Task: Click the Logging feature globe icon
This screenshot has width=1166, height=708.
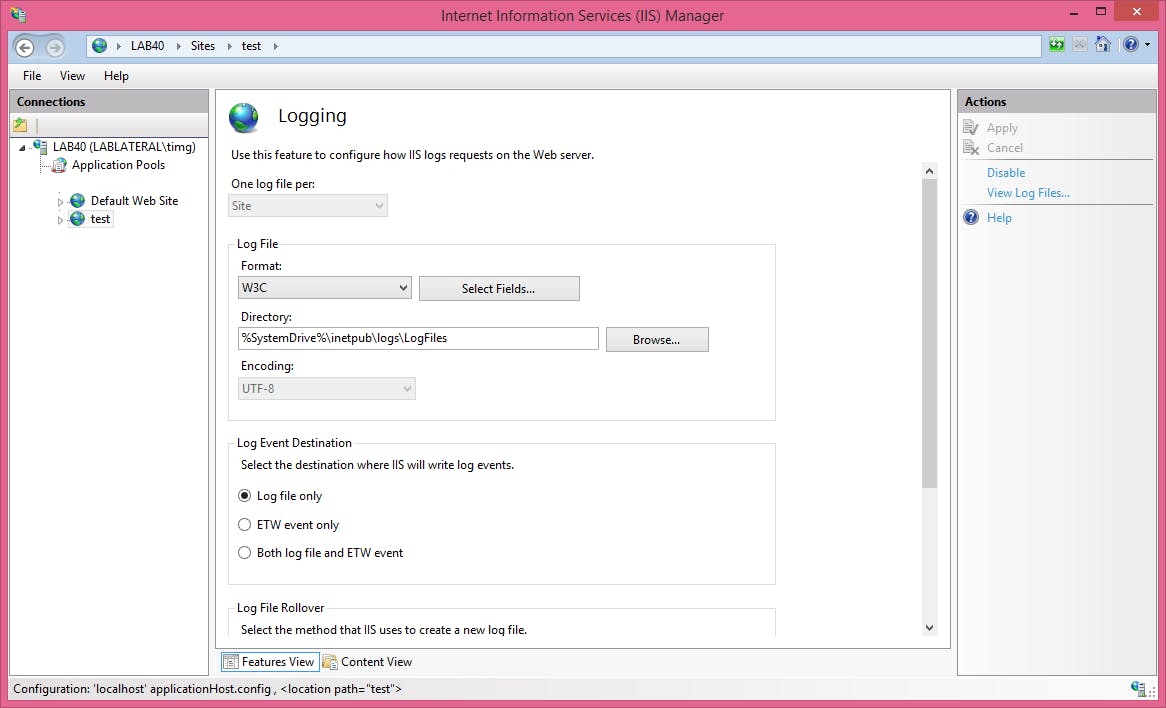Action: click(244, 118)
